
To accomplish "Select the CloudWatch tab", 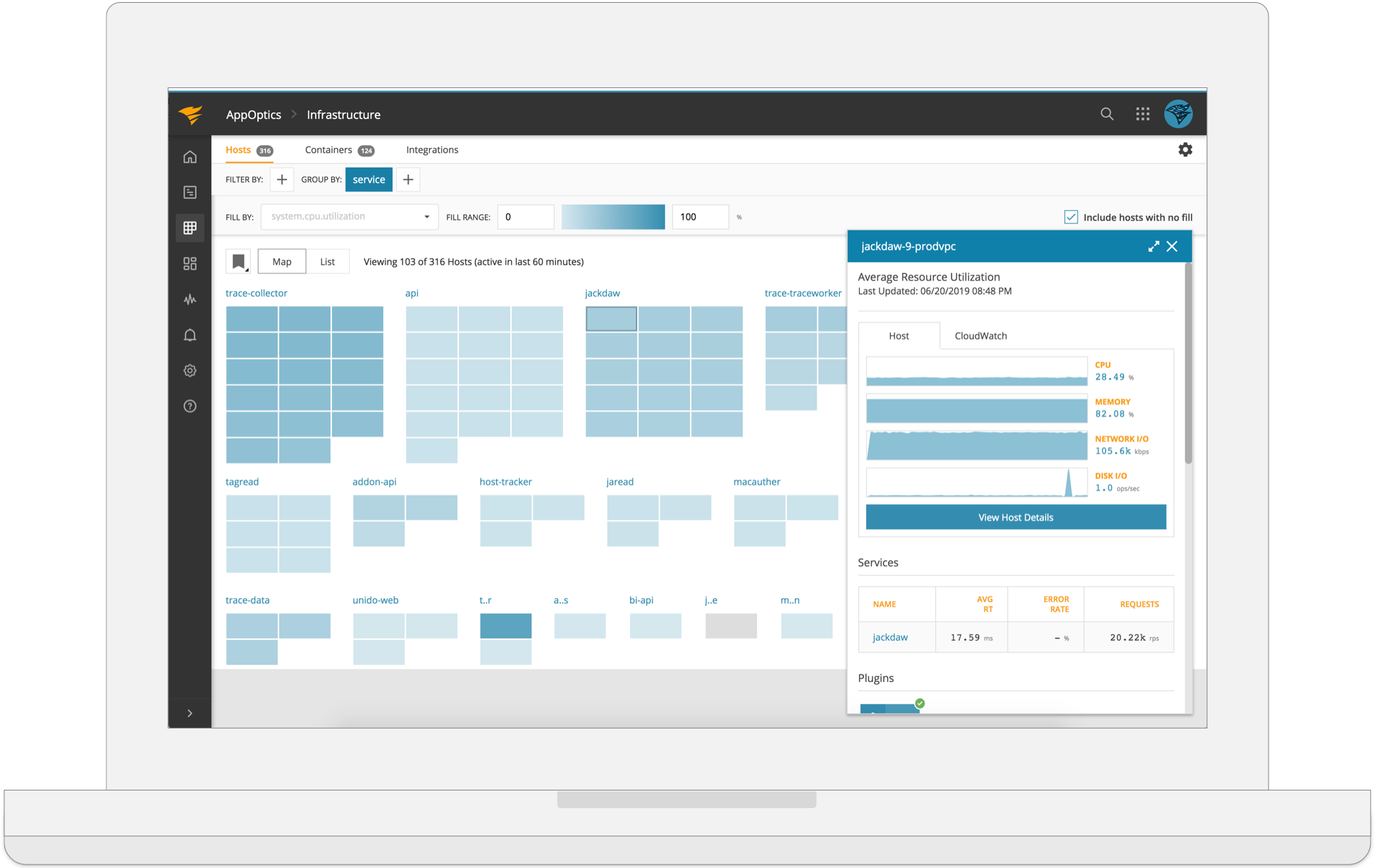I will pyautogui.click(x=980, y=336).
